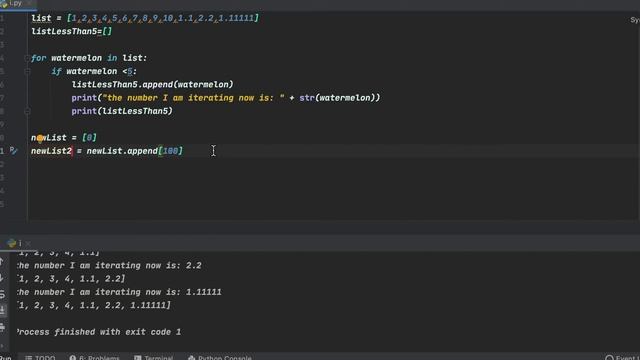The height and width of the screenshot is (360, 640).
Task: Collapse the for watermelon loop fold marker
Action: [x=27, y=58]
